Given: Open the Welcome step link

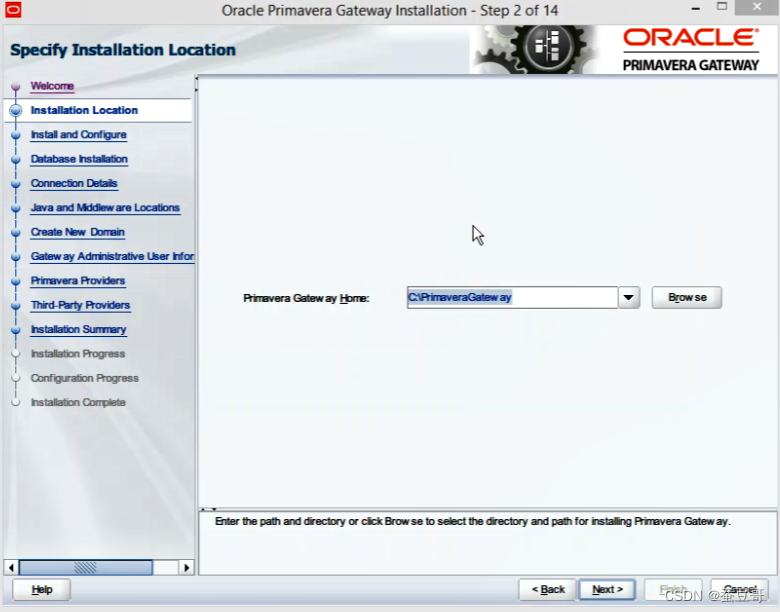Looking at the screenshot, I should 52,86.
